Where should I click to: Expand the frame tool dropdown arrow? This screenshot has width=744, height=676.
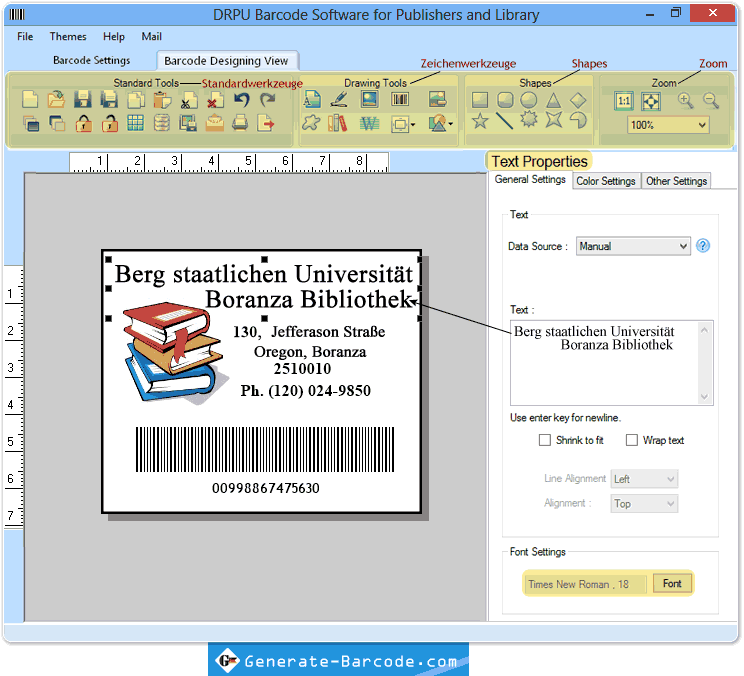tap(413, 125)
